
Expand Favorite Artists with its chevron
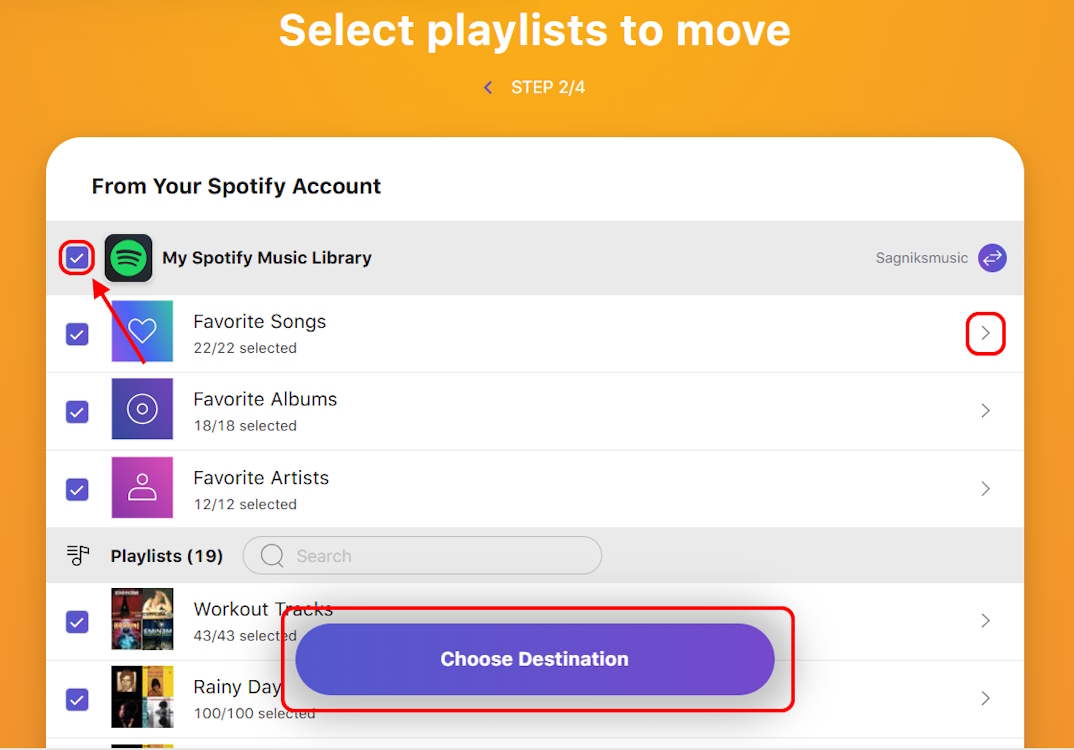(985, 488)
